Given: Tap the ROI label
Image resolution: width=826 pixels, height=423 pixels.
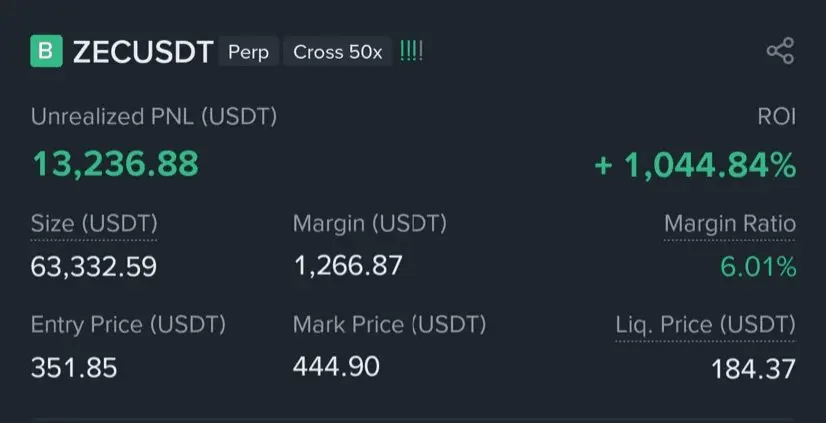Looking at the screenshot, I should pyautogui.click(x=776, y=116).
